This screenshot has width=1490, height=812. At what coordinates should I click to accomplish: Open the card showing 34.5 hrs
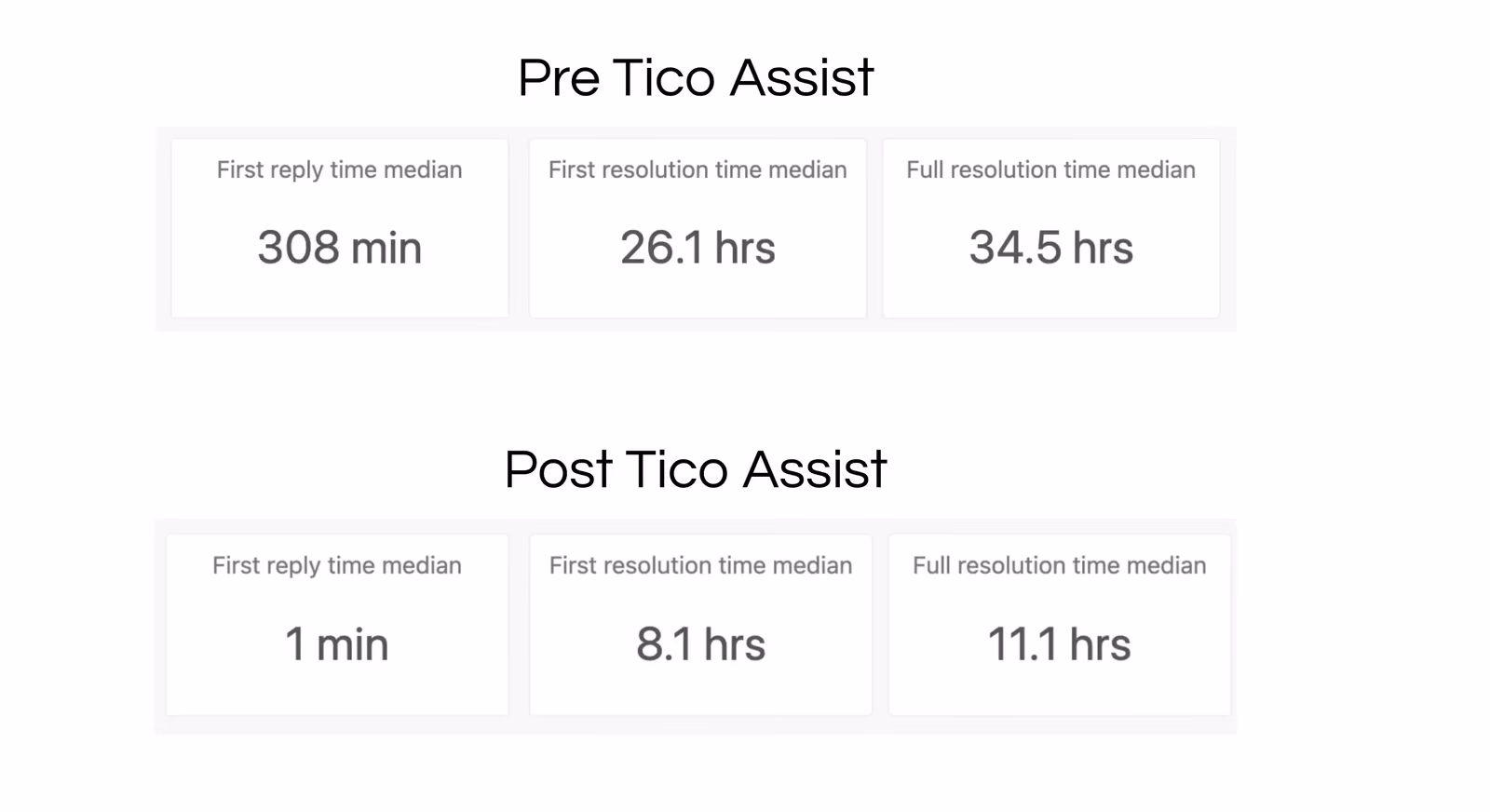pyautogui.click(x=1051, y=228)
